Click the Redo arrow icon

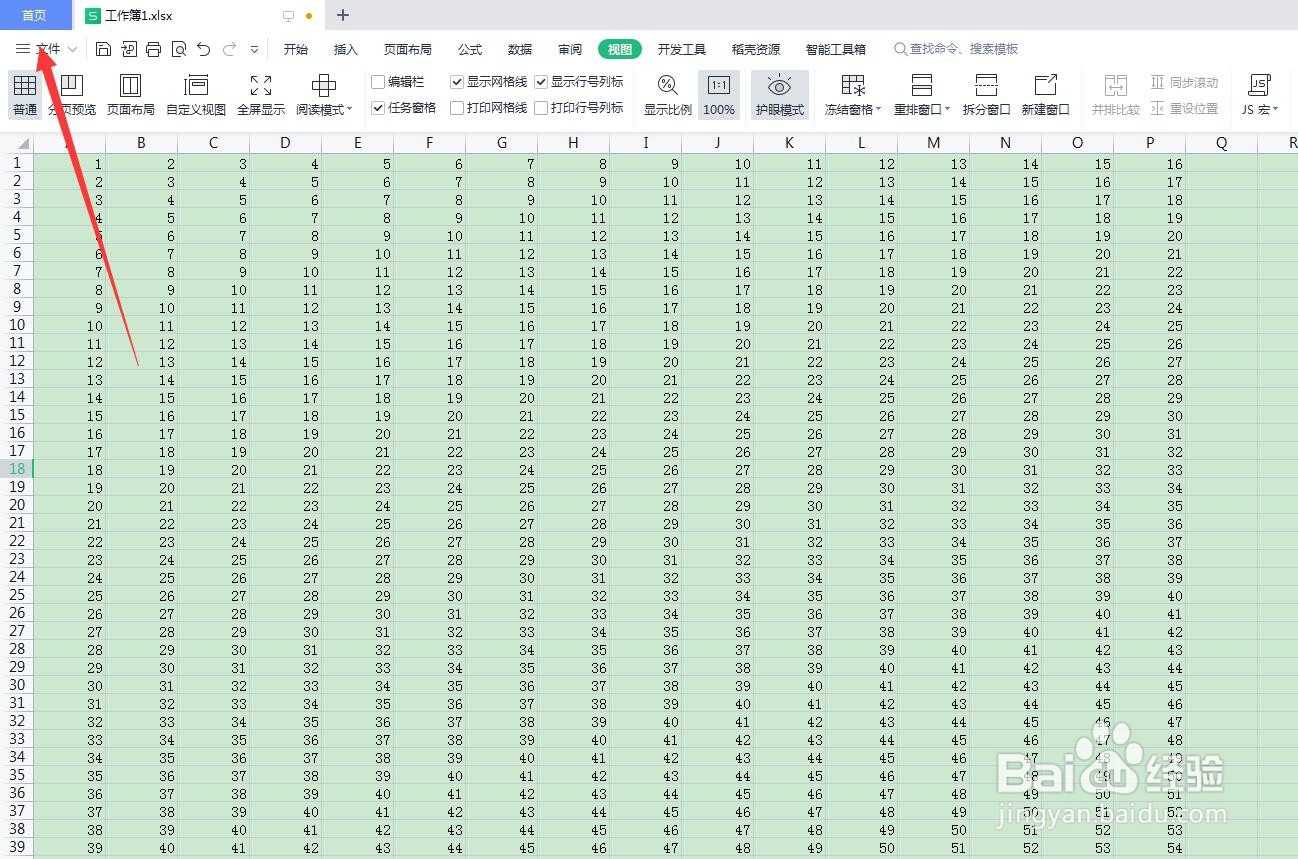coord(229,49)
